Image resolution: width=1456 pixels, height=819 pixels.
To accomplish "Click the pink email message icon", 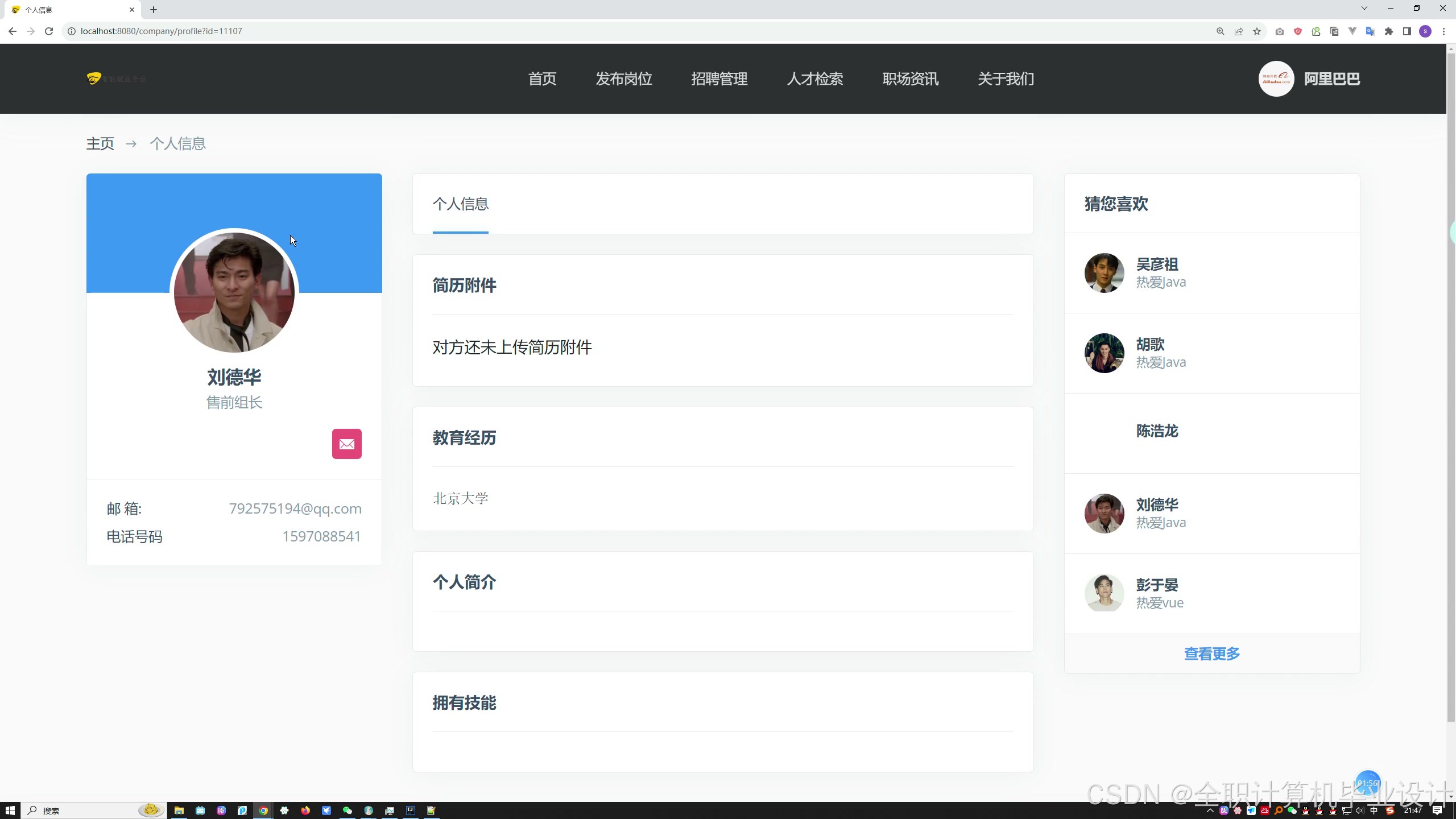I will (346, 444).
